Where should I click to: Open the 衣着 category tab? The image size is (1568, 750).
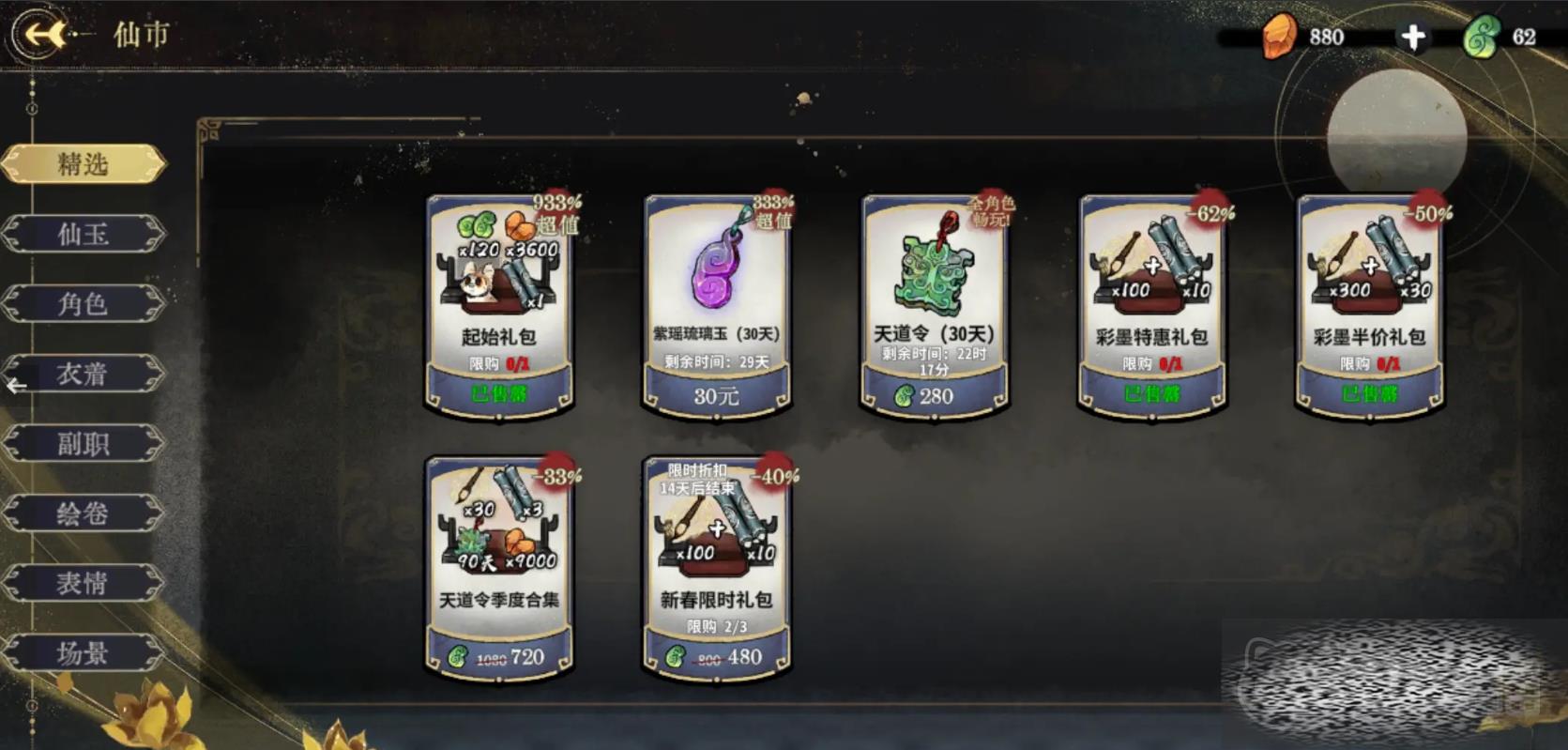tap(84, 374)
